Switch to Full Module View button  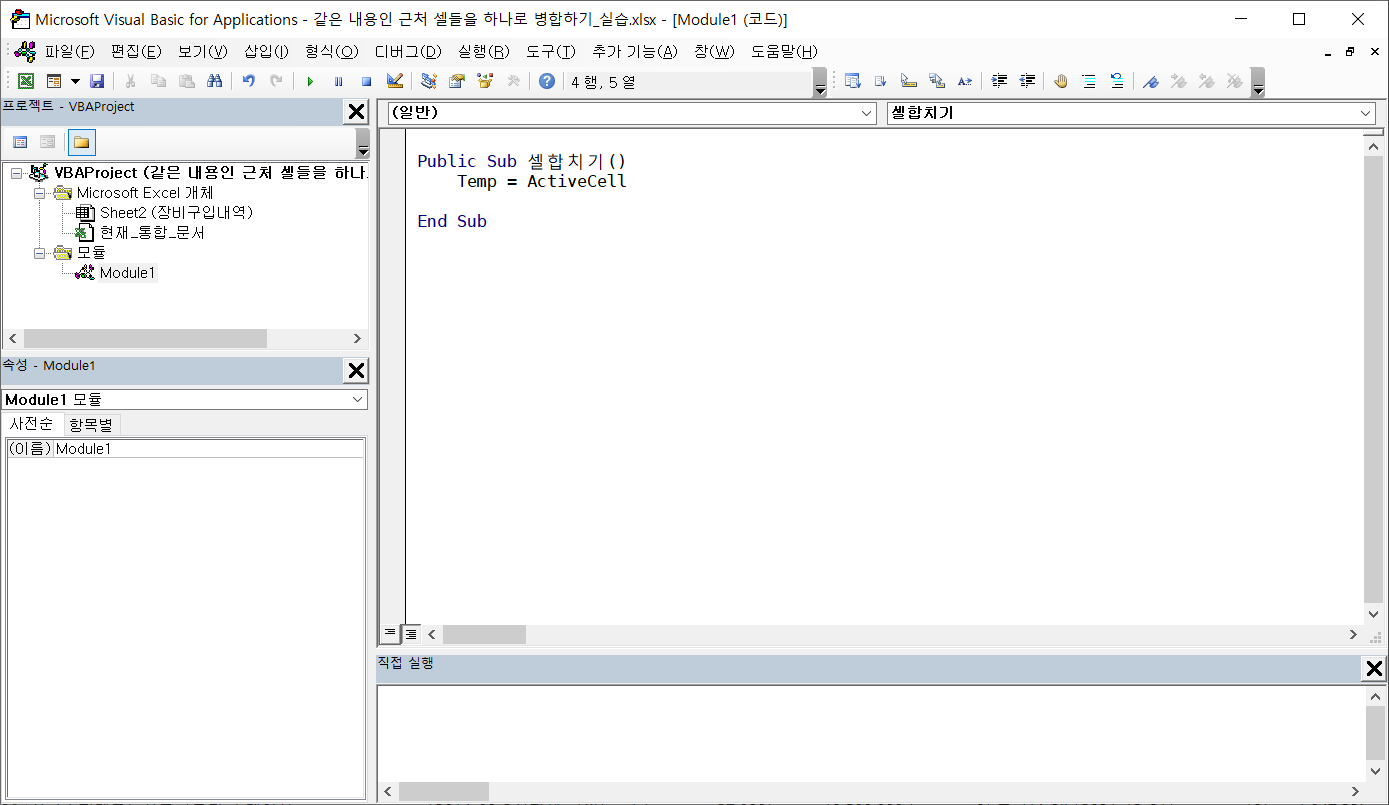tap(410, 633)
